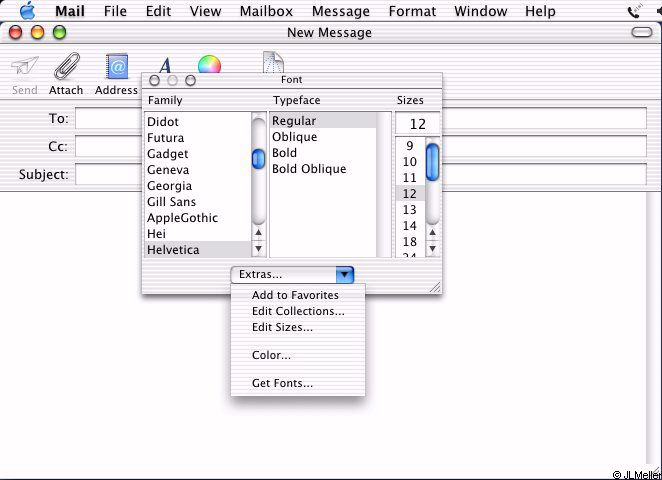
Task: Open the Help menu
Action: (540, 11)
